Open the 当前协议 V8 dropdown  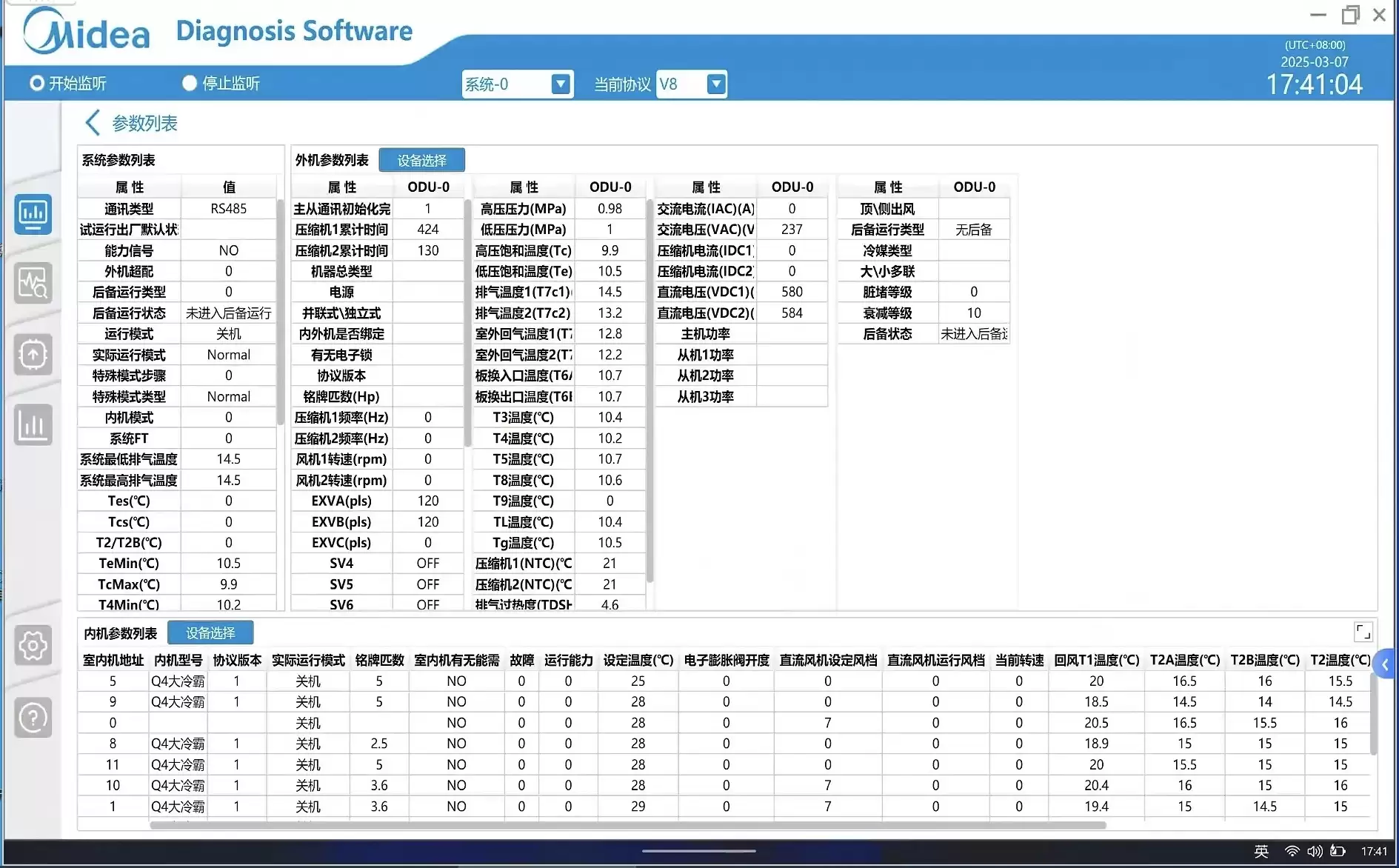[x=715, y=84]
